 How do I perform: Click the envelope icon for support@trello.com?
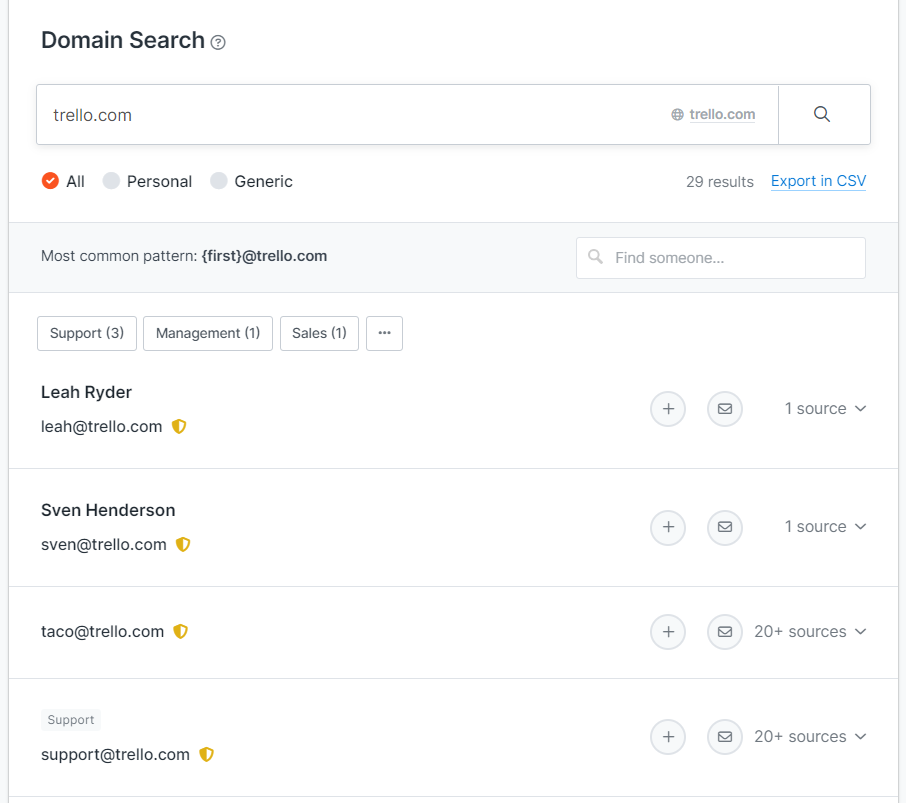725,737
